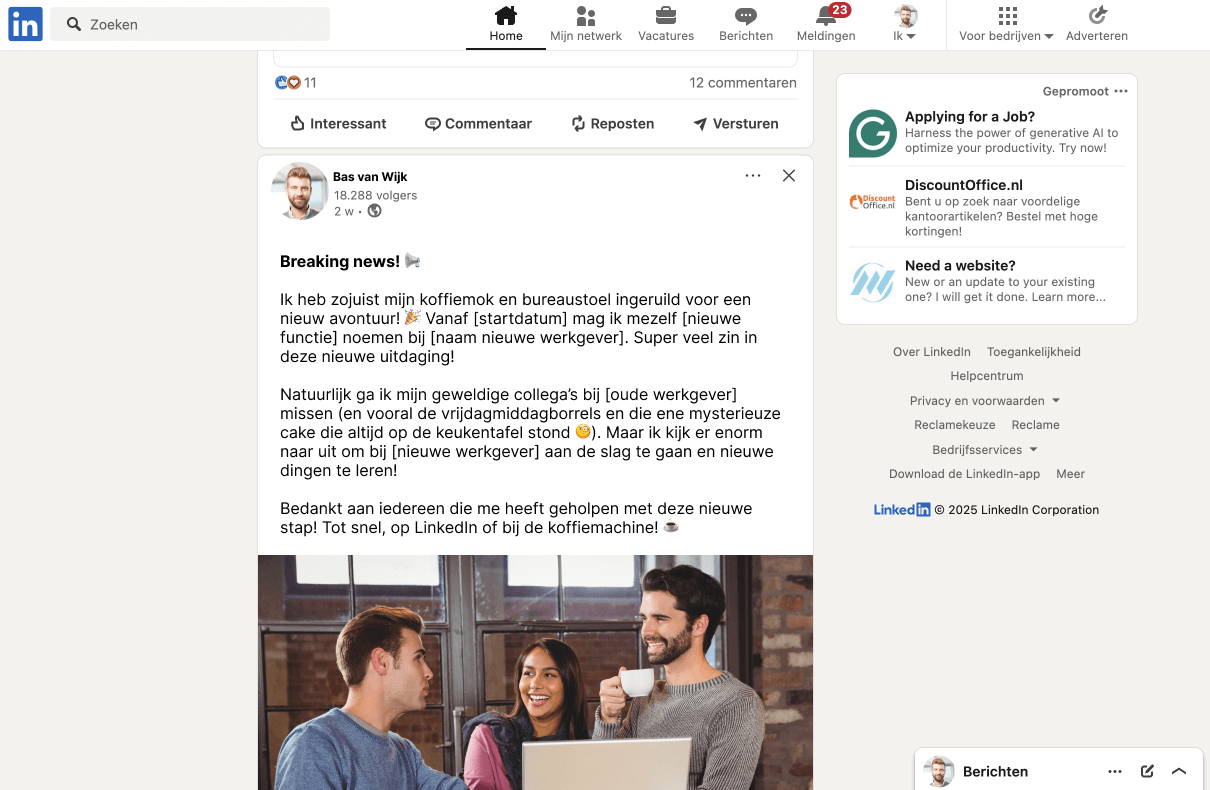Open the three-dots menu on Bas van Wijk's post
This screenshot has width=1210, height=790.
click(x=753, y=176)
